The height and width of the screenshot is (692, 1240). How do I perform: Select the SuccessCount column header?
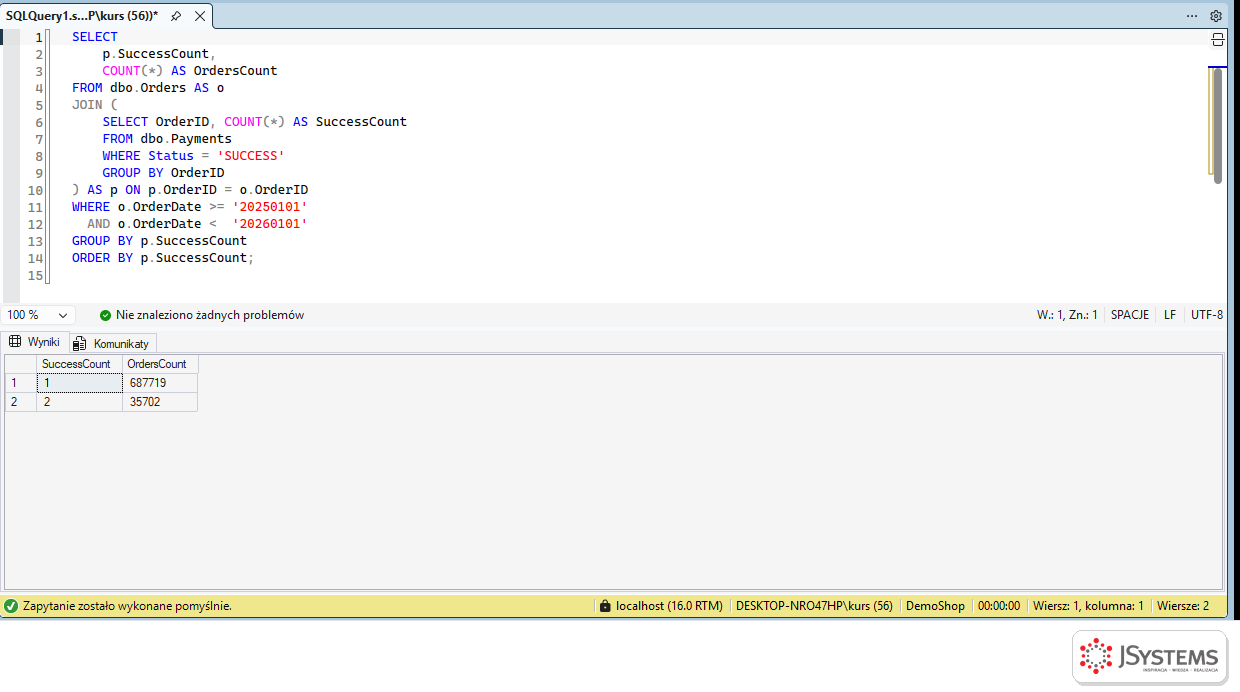79,364
